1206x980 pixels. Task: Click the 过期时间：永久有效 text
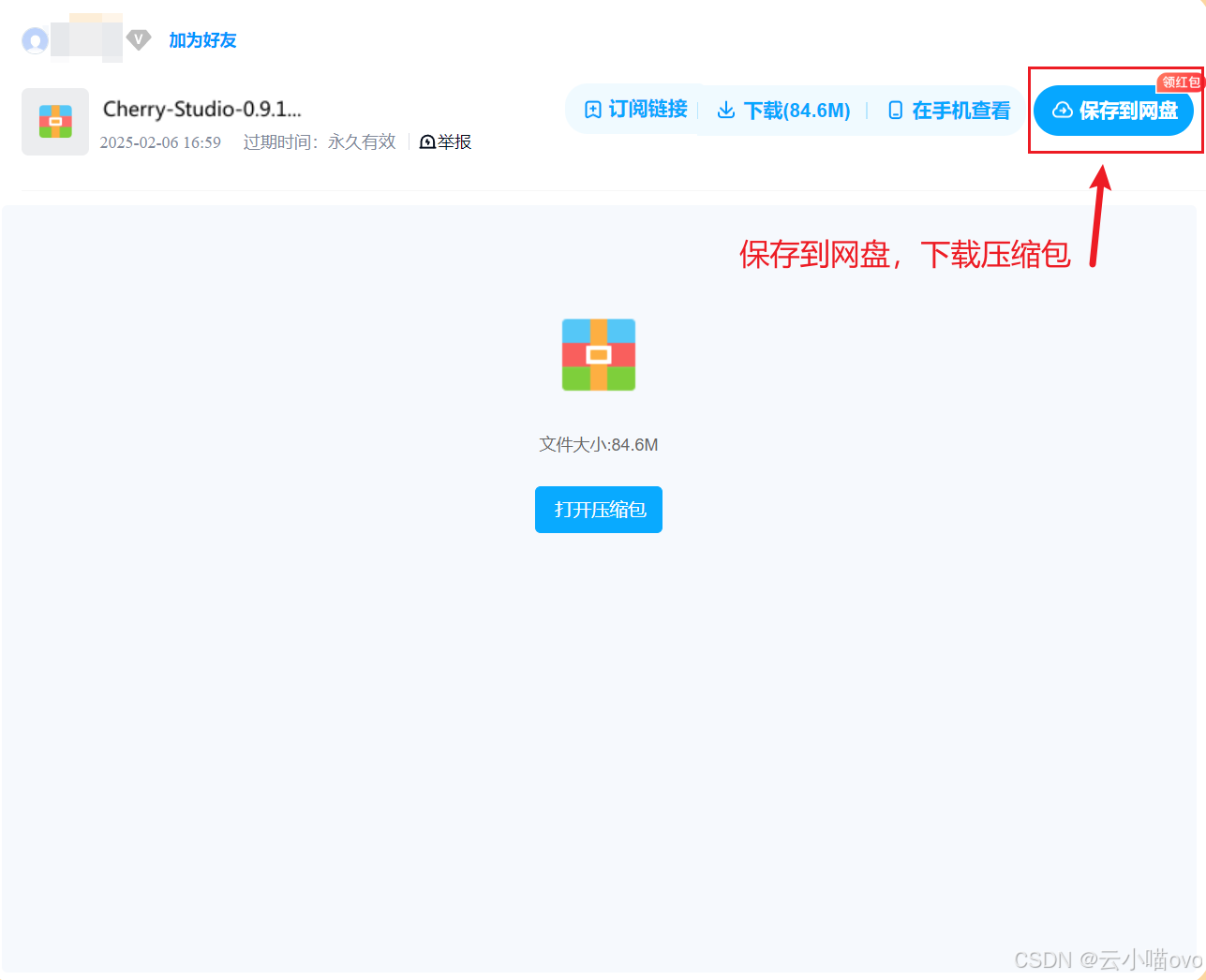tap(320, 142)
